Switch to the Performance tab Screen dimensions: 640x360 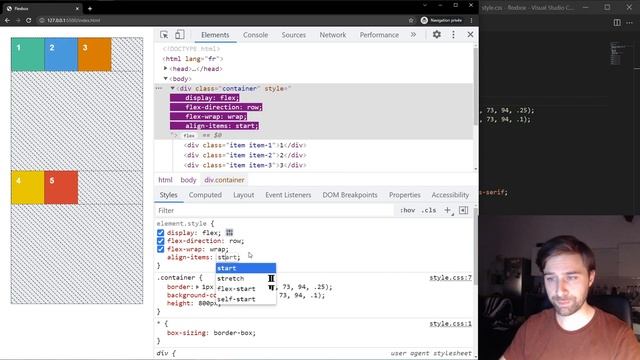tap(379, 35)
